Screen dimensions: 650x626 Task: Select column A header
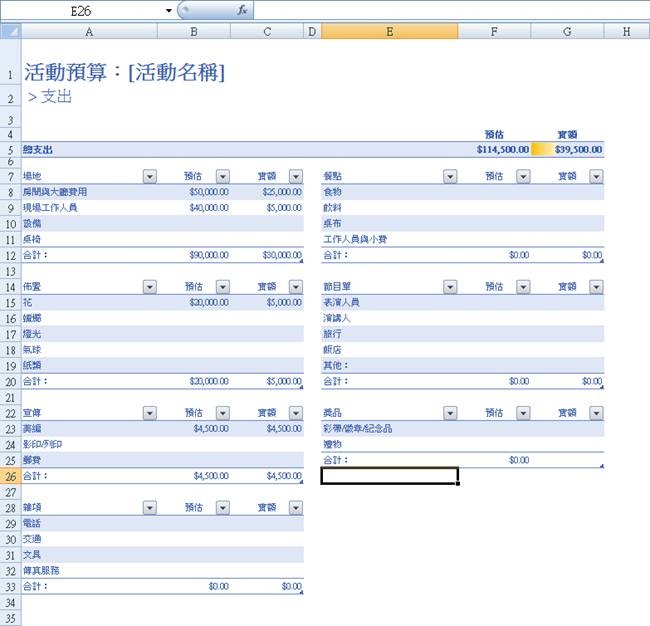pyautogui.click(x=89, y=32)
